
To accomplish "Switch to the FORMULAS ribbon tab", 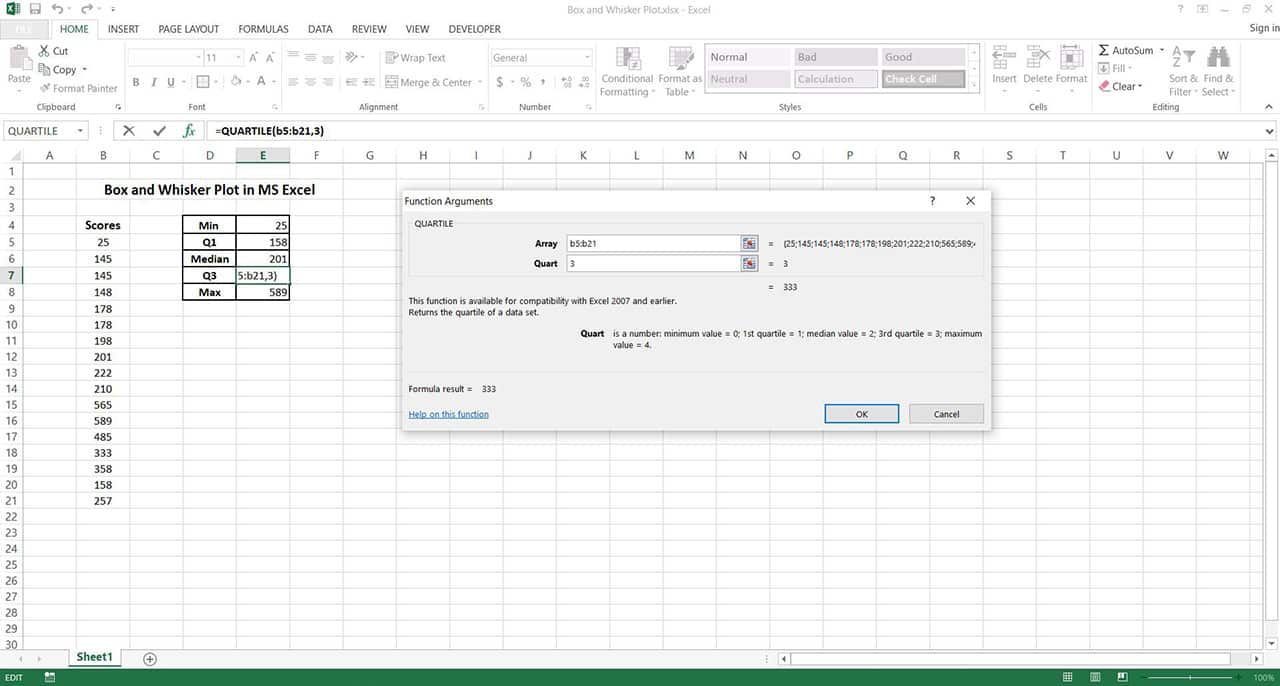I will (x=263, y=29).
